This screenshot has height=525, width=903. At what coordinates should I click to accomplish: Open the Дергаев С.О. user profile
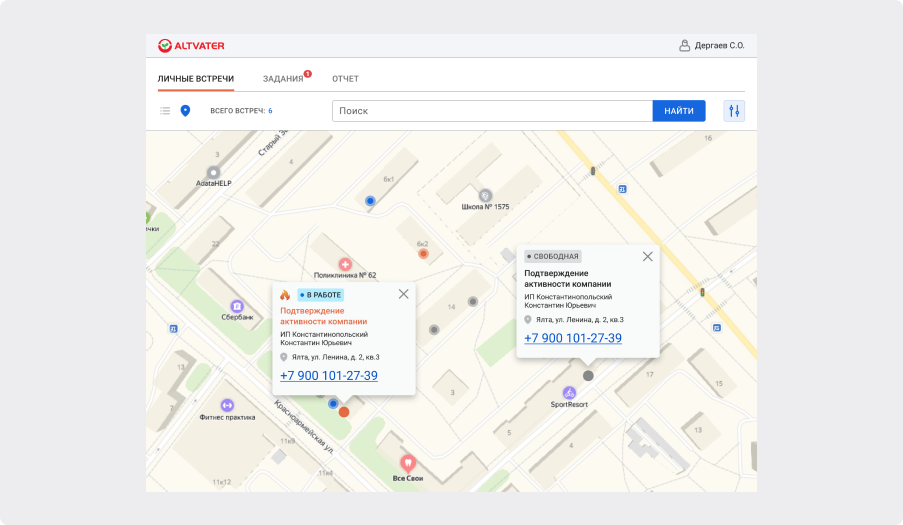tap(712, 45)
